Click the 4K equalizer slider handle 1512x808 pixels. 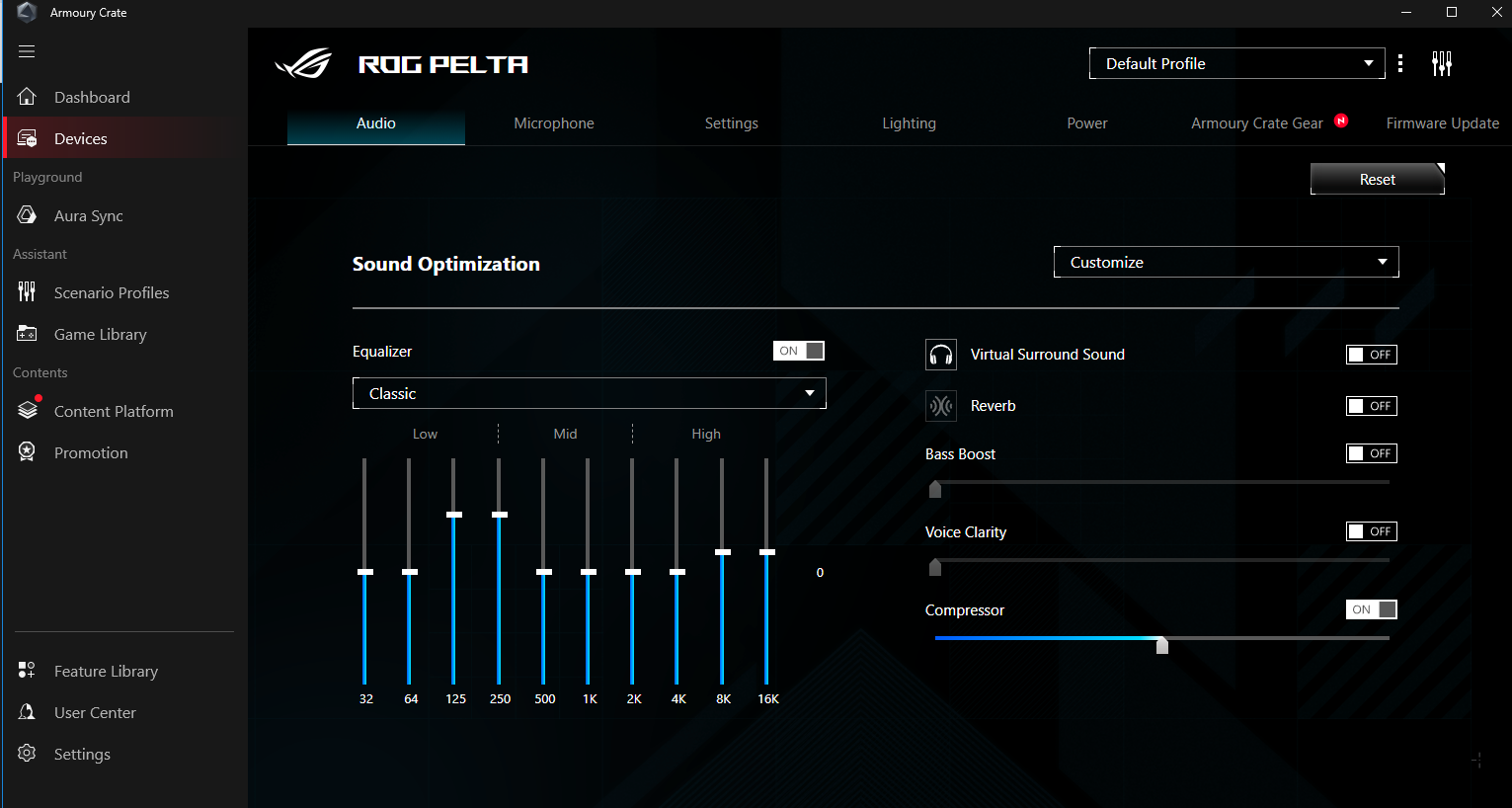click(x=677, y=572)
